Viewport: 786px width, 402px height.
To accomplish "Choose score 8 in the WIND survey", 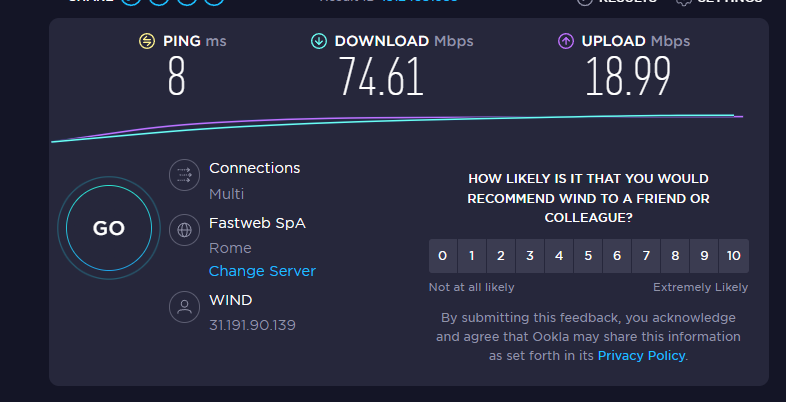I will [675, 256].
